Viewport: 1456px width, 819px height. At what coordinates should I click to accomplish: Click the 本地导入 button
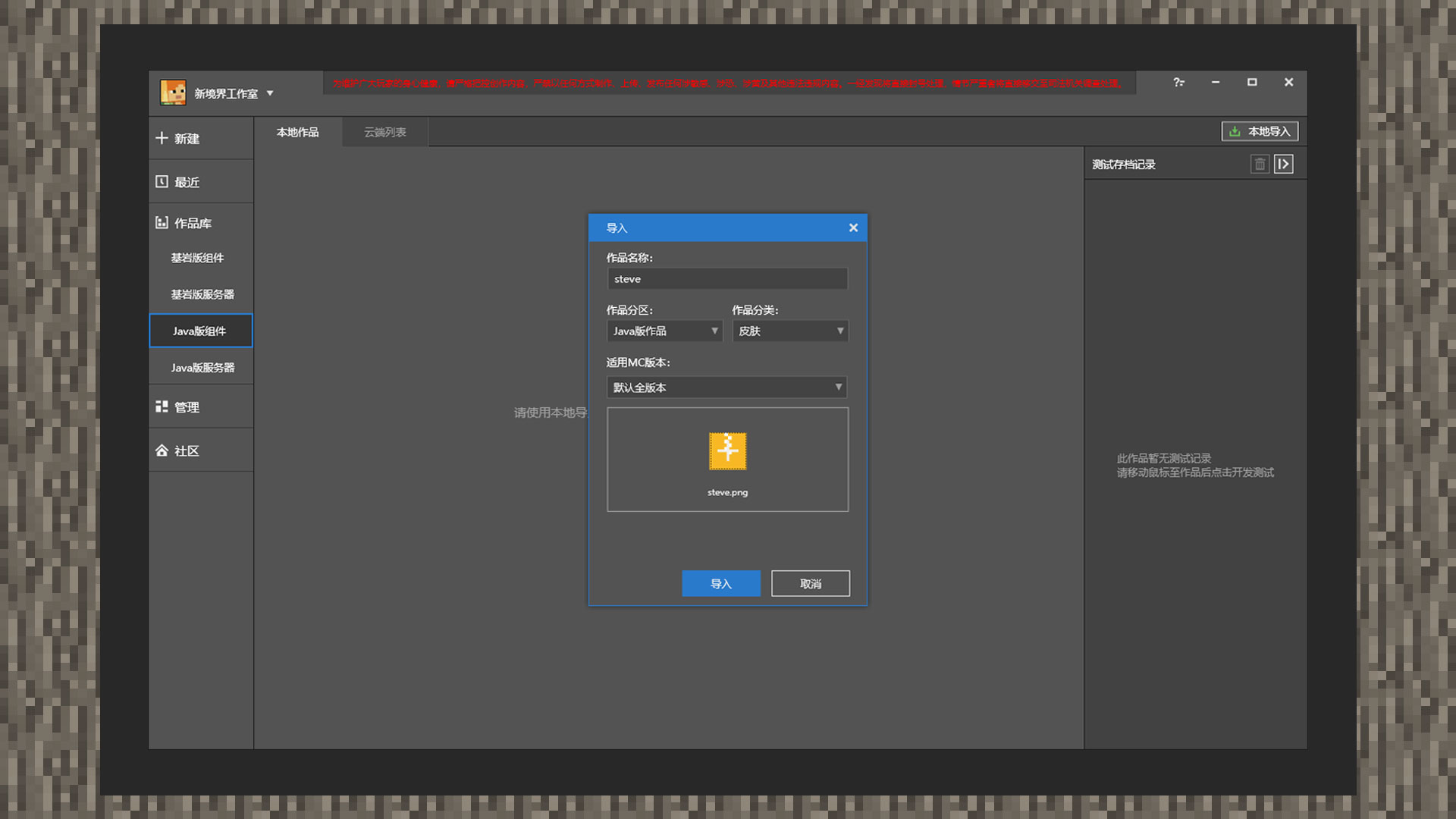click(x=1260, y=131)
